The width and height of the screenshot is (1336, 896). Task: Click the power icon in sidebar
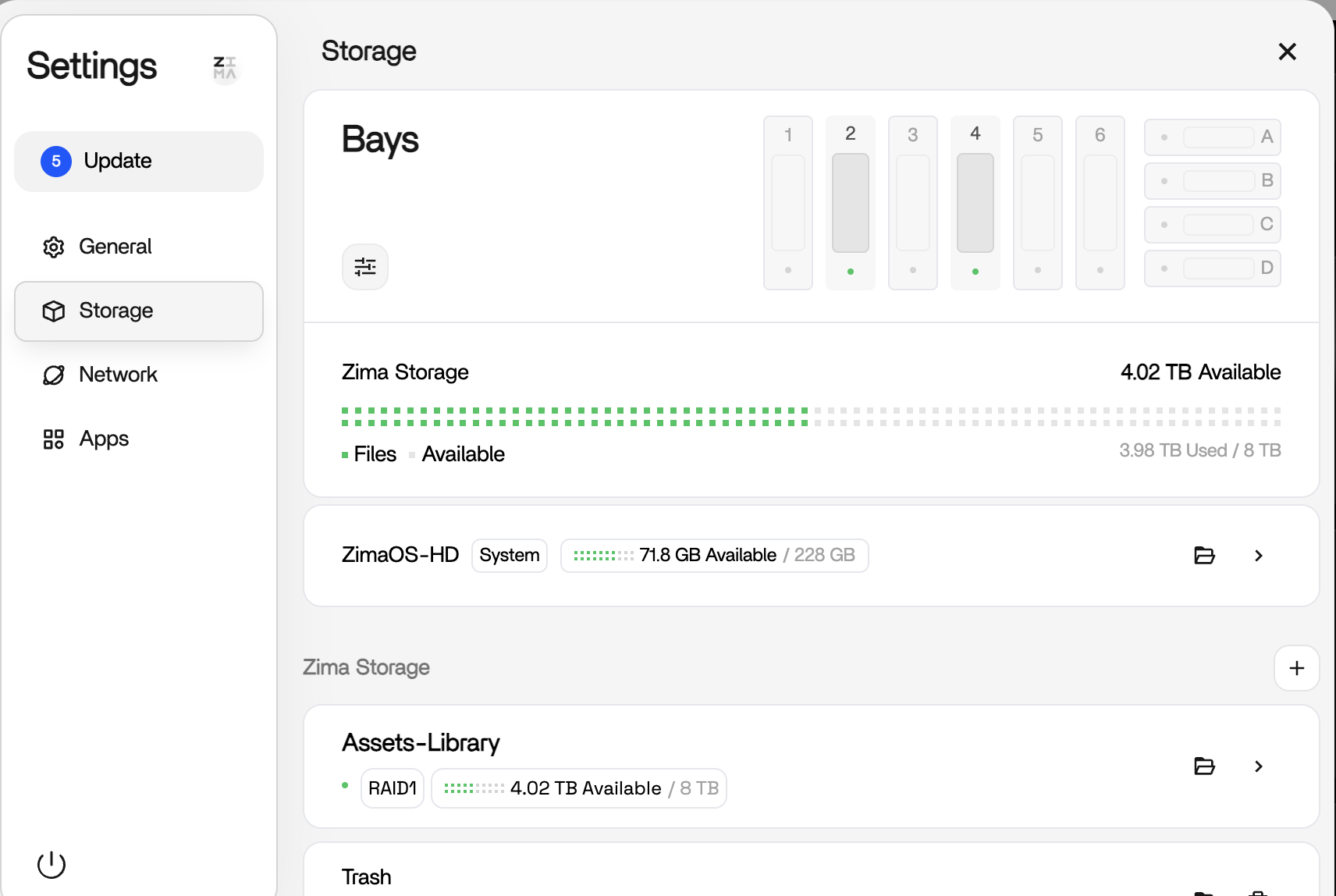tap(52, 864)
